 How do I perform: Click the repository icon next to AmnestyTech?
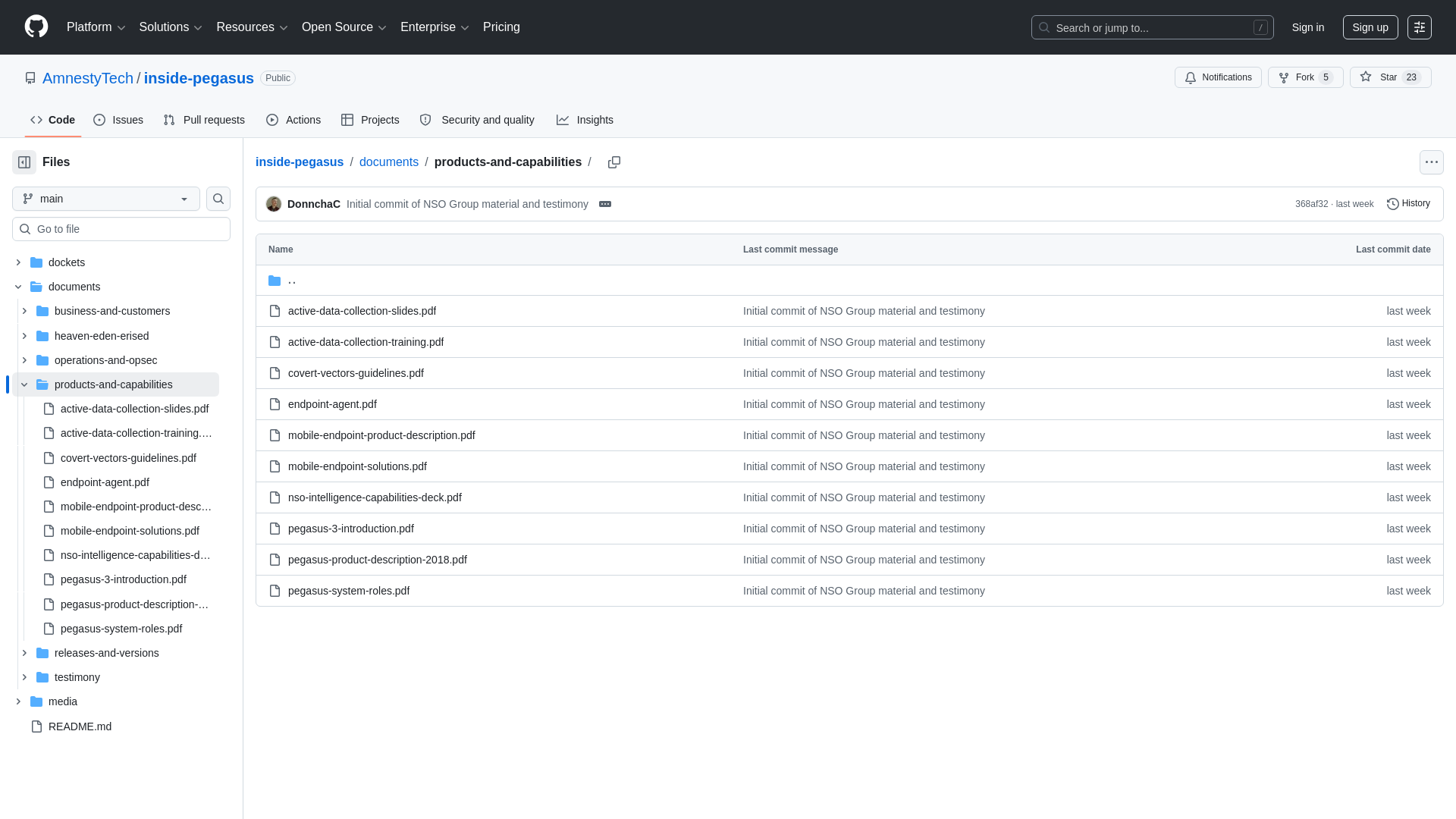30,78
